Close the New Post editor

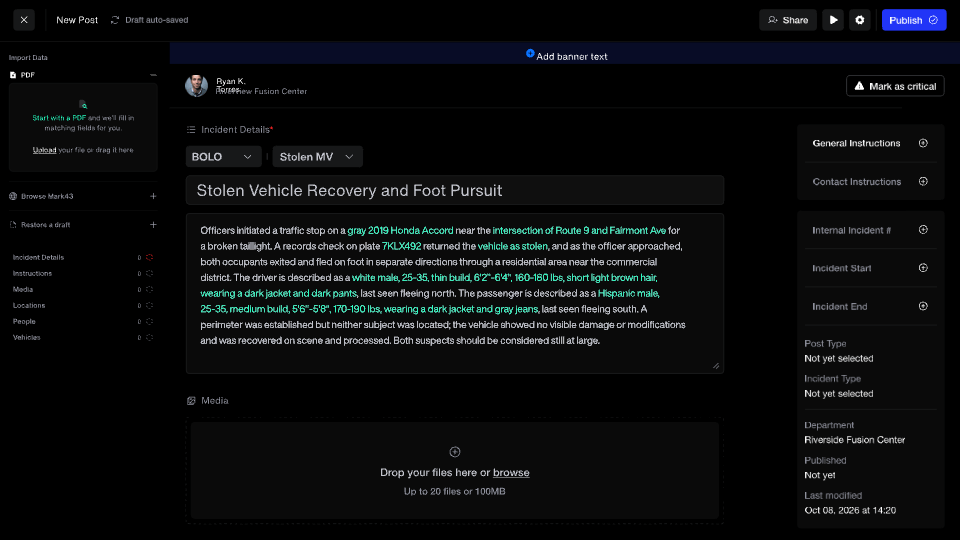point(24,20)
